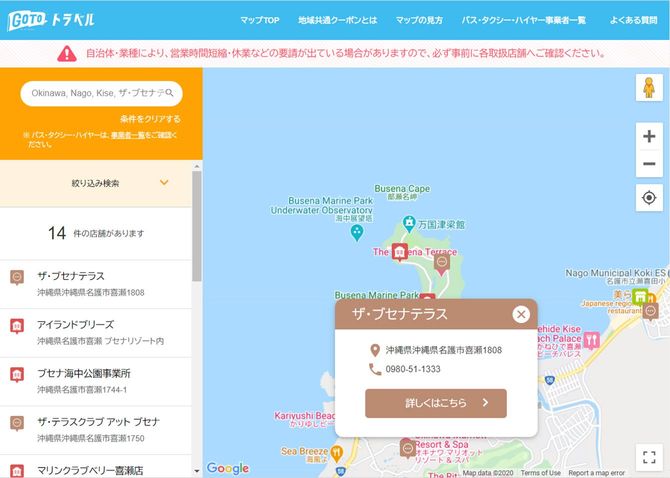This screenshot has height=478, width=670.
Task: Click the brown marker on the Marriott Resort & Spa
Action: (407, 449)
